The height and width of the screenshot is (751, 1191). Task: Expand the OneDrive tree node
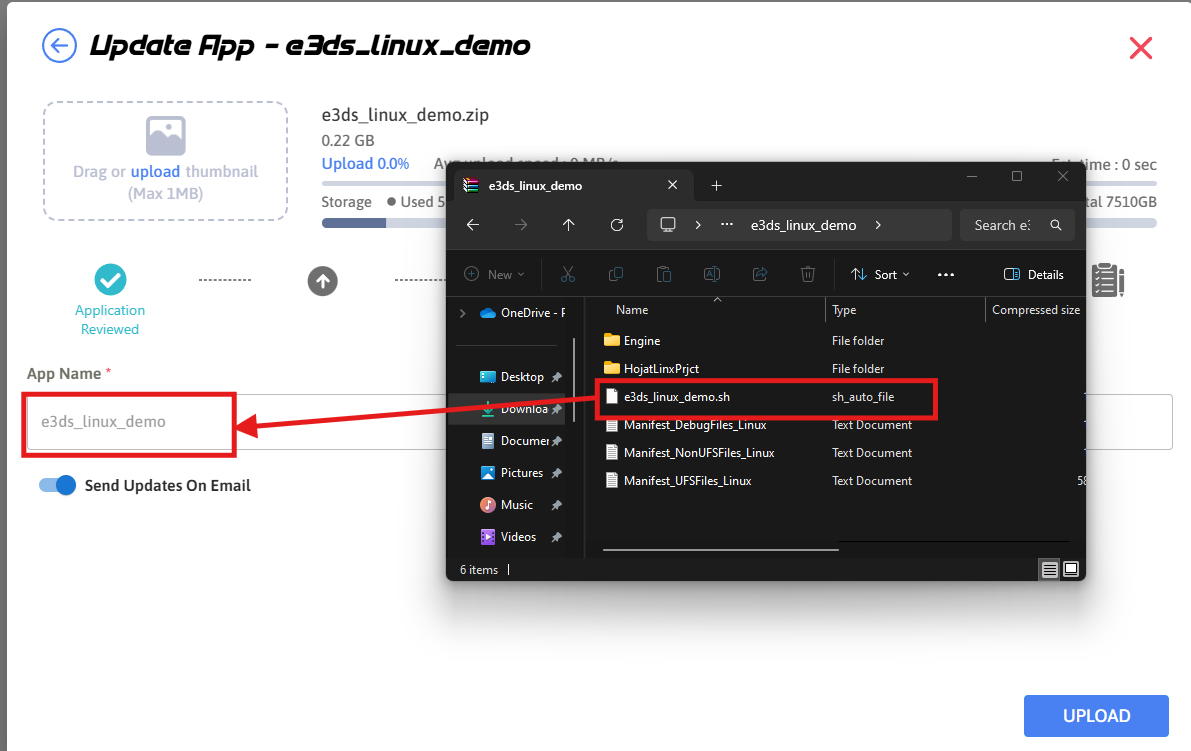point(462,313)
